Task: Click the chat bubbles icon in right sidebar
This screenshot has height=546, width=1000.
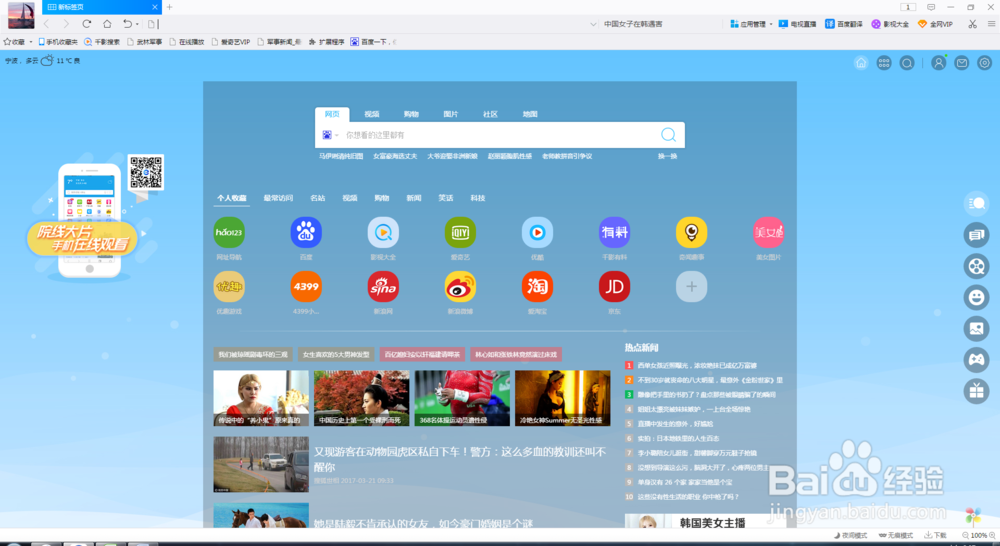Action: 976,235
